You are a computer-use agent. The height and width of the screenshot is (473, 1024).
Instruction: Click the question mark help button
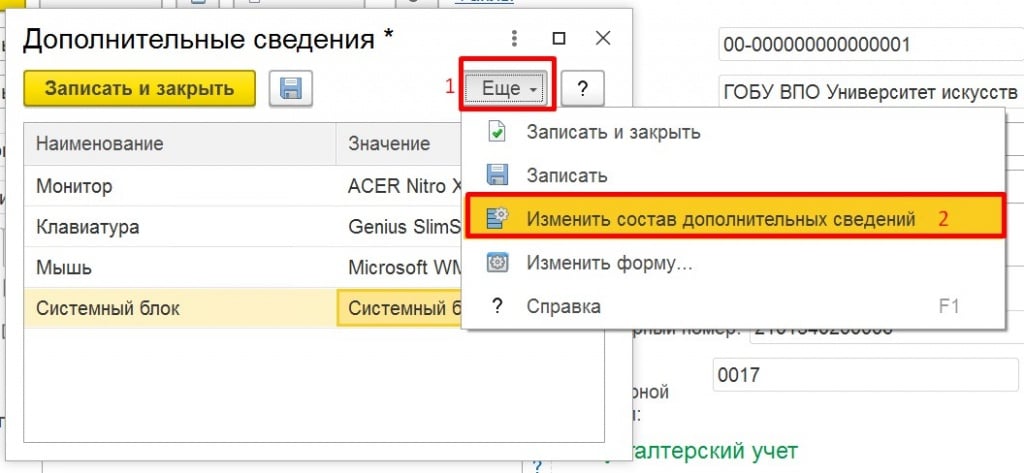point(583,89)
